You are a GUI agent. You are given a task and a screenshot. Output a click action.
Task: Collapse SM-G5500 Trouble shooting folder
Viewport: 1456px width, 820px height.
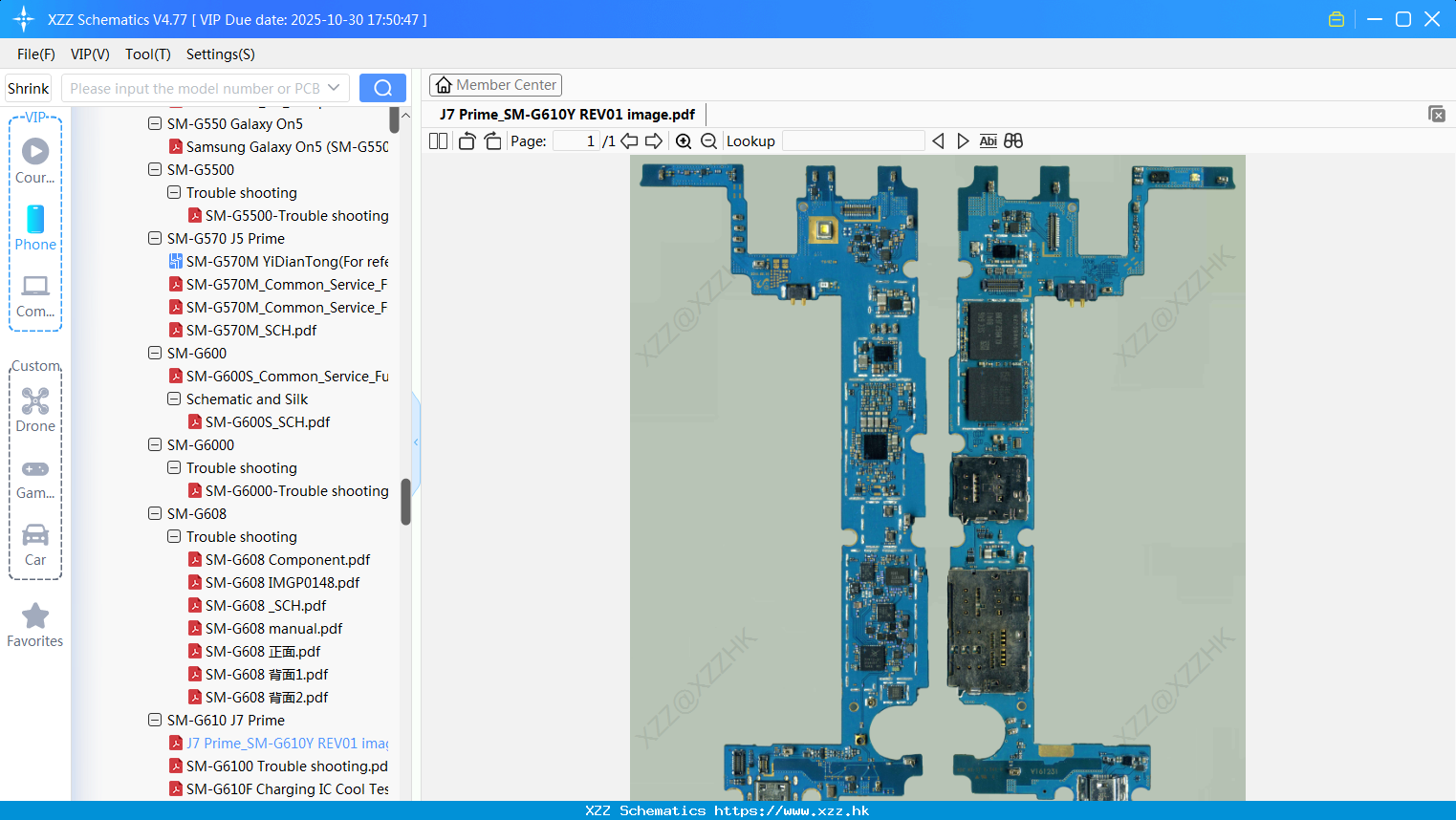click(x=174, y=192)
